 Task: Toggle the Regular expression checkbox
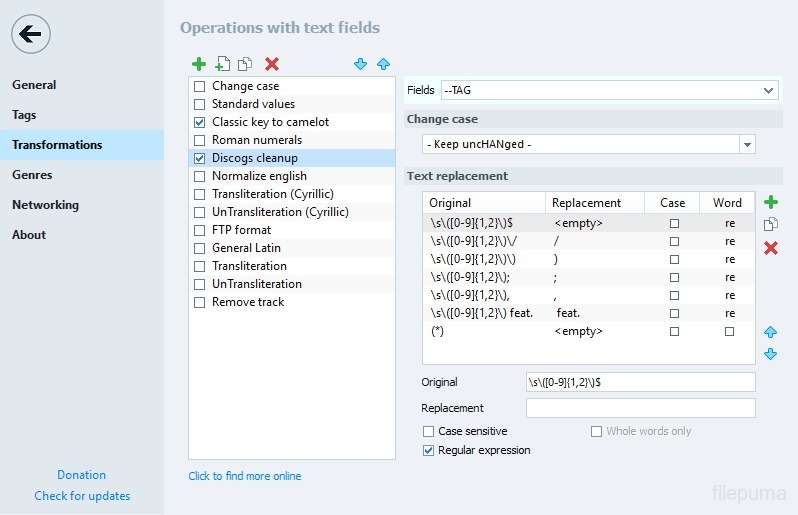pyautogui.click(x=429, y=451)
